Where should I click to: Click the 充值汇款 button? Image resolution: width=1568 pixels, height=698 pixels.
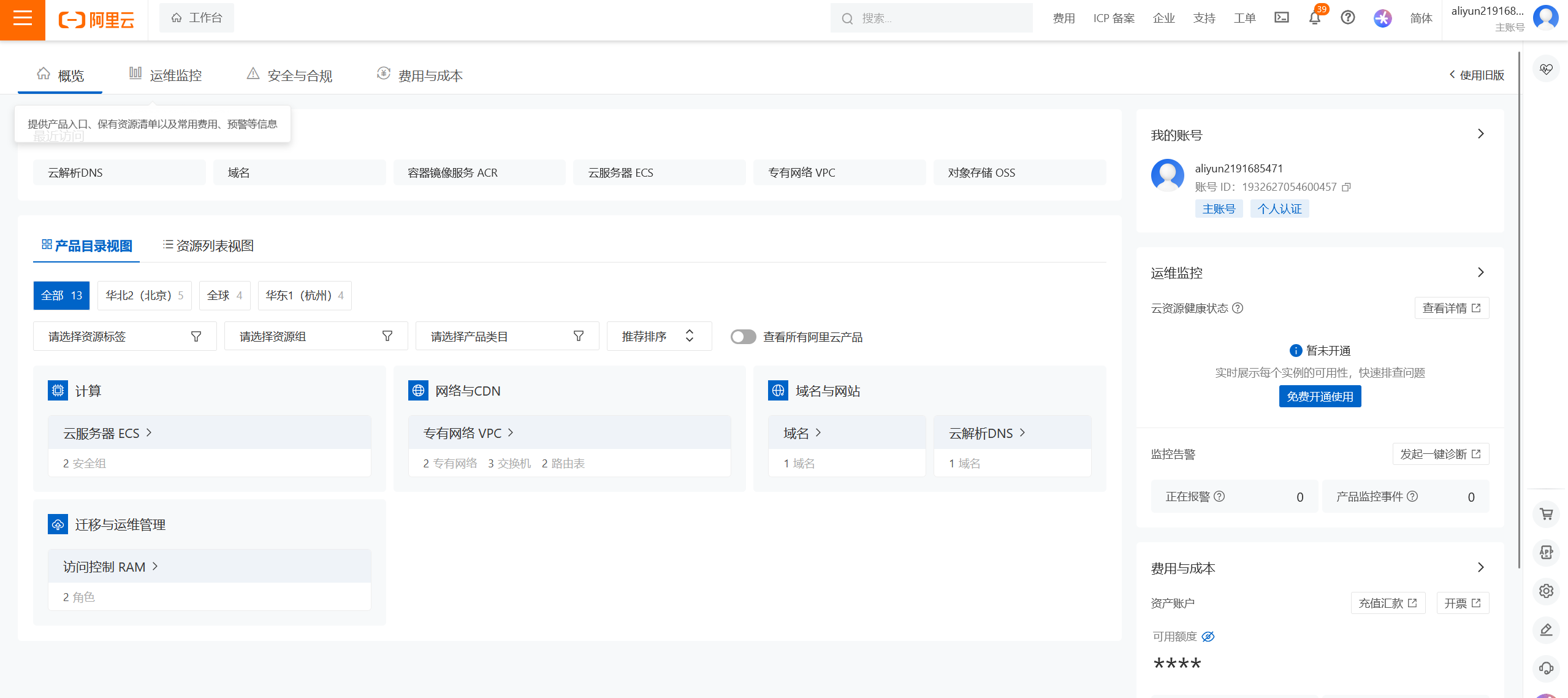[1388, 603]
